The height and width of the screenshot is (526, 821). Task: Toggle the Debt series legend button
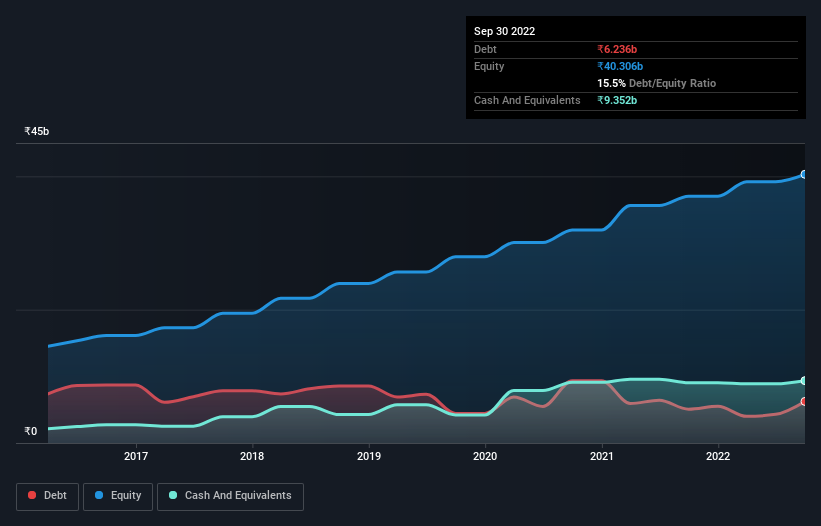pyautogui.click(x=47, y=496)
